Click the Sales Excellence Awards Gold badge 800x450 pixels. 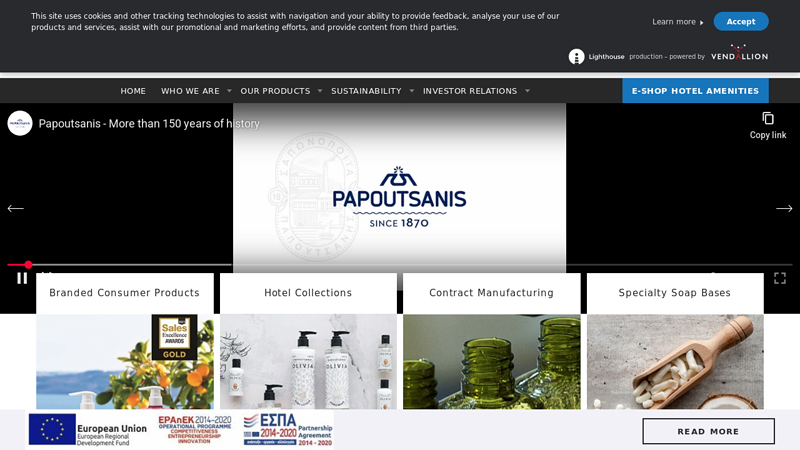[x=174, y=337]
